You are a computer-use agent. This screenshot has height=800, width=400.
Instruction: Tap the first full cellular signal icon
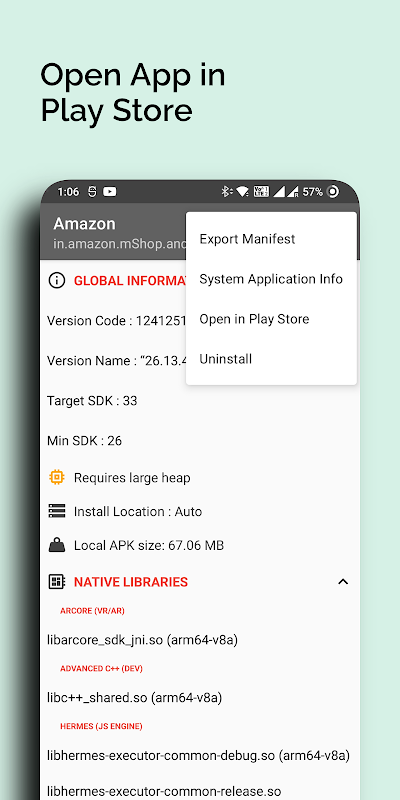click(x=279, y=192)
